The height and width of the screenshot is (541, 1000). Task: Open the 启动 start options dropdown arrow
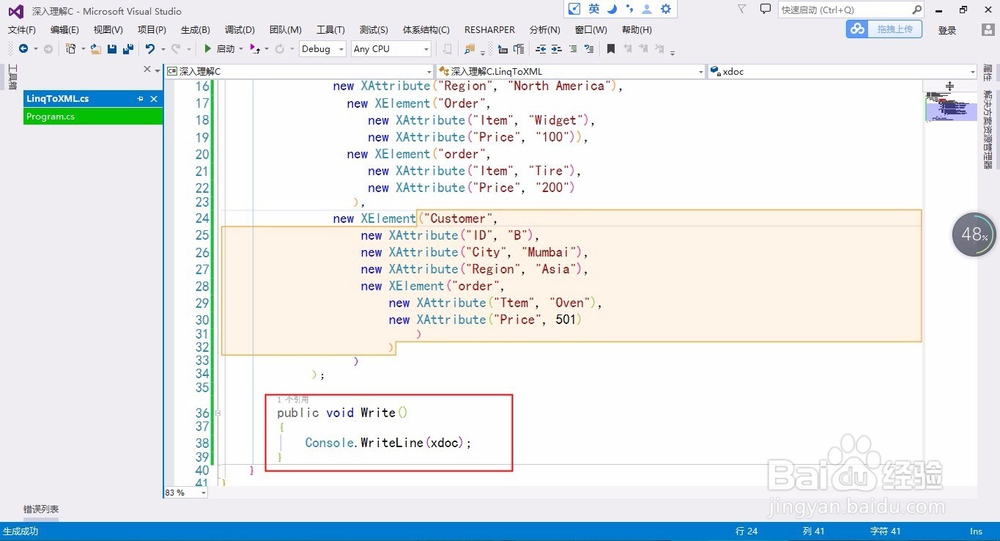(x=241, y=48)
